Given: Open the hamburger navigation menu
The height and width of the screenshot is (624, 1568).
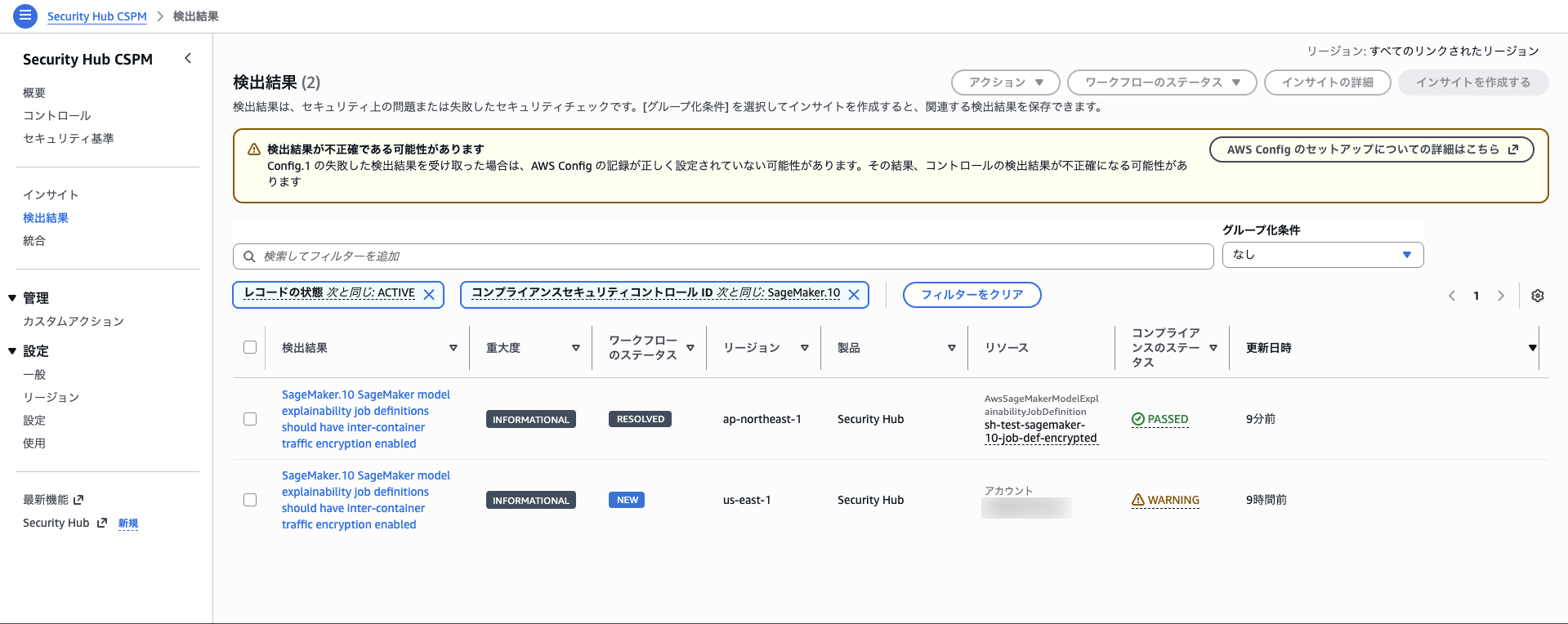Looking at the screenshot, I should pos(25,16).
